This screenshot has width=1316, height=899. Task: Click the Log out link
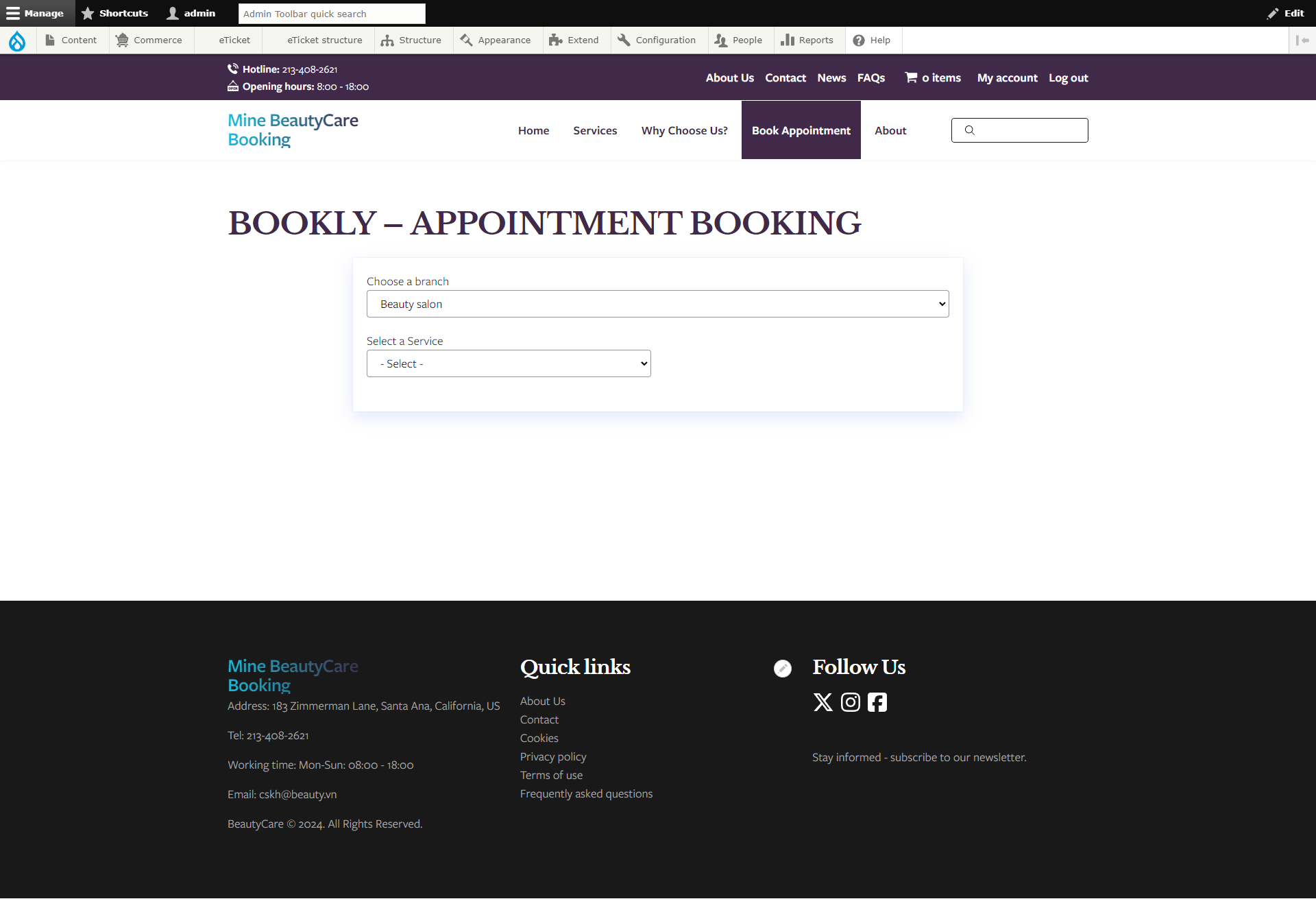click(1069, 78)
